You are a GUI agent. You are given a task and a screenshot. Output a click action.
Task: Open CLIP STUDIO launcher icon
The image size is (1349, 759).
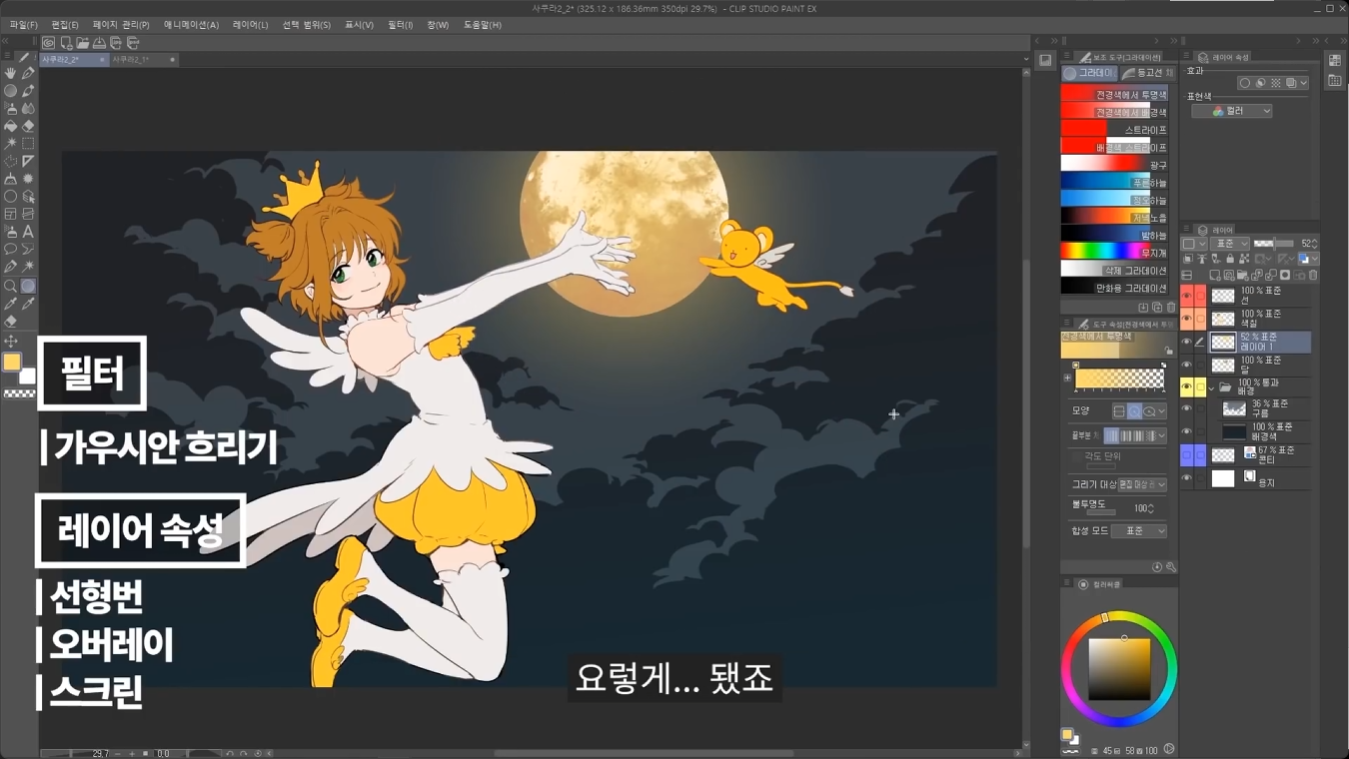point(48,43)
